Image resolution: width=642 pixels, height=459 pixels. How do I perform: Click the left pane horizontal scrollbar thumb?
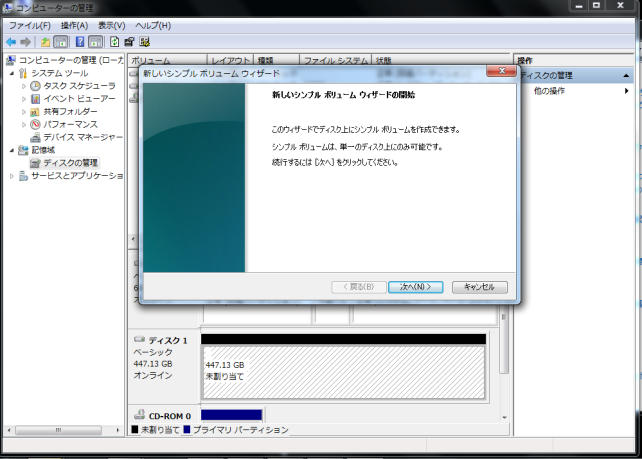click(58, 430)
